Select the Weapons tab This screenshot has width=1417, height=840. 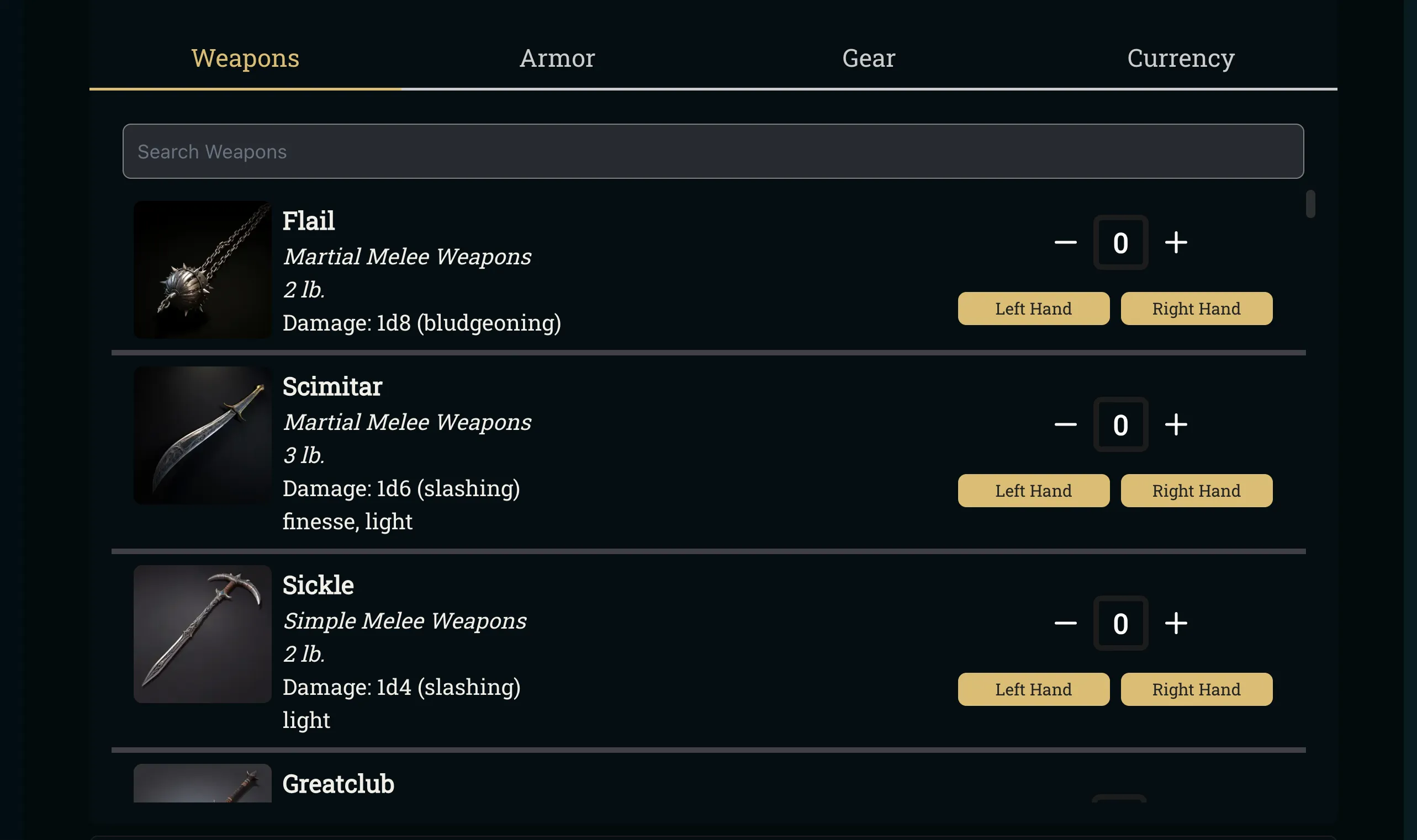(x=245, y=59)
